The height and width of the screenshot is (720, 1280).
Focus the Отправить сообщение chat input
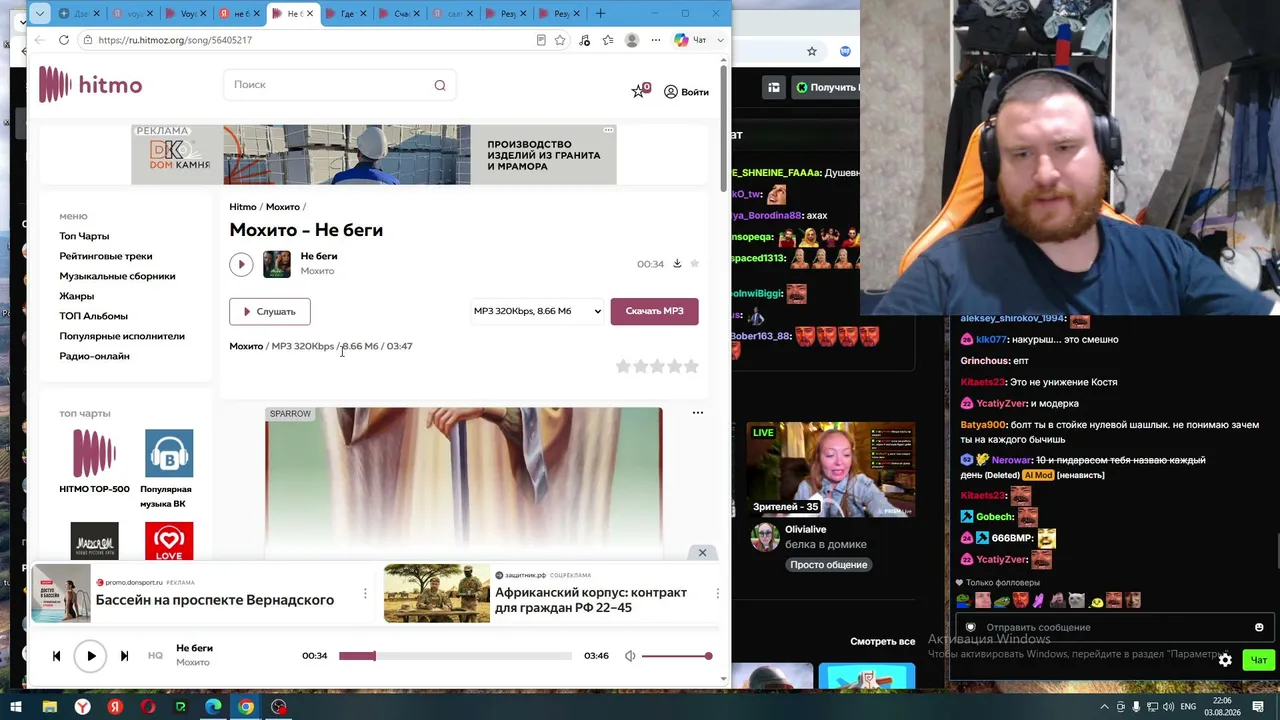1112,627
